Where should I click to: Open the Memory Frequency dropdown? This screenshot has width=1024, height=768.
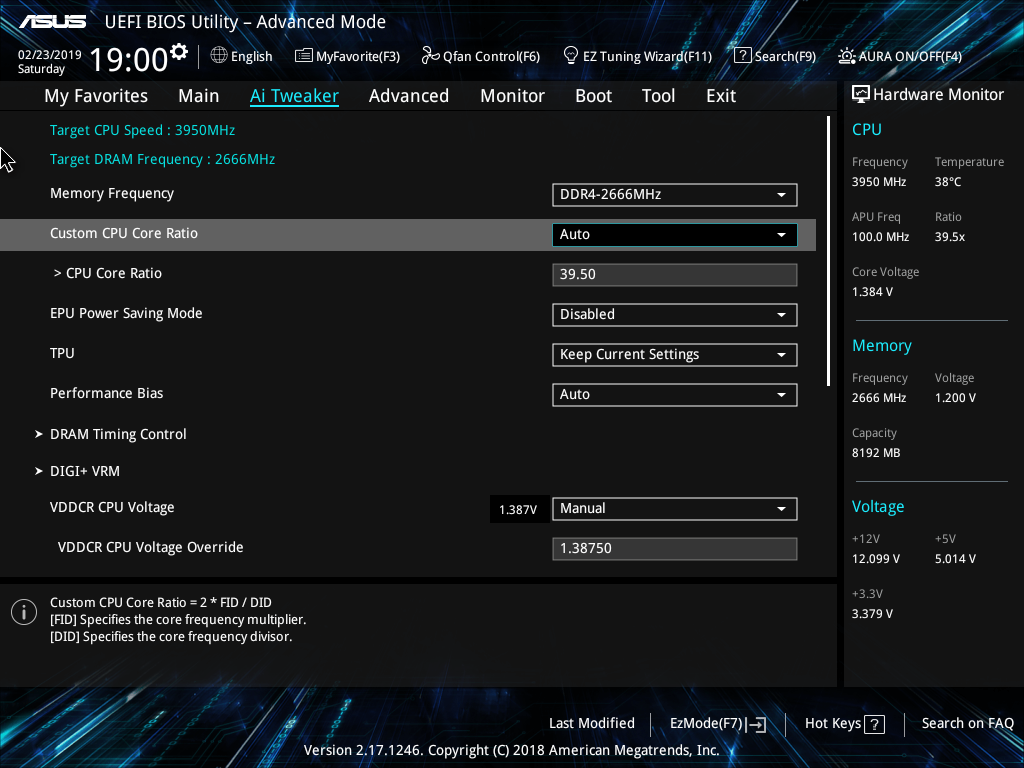tap(675, 195)
